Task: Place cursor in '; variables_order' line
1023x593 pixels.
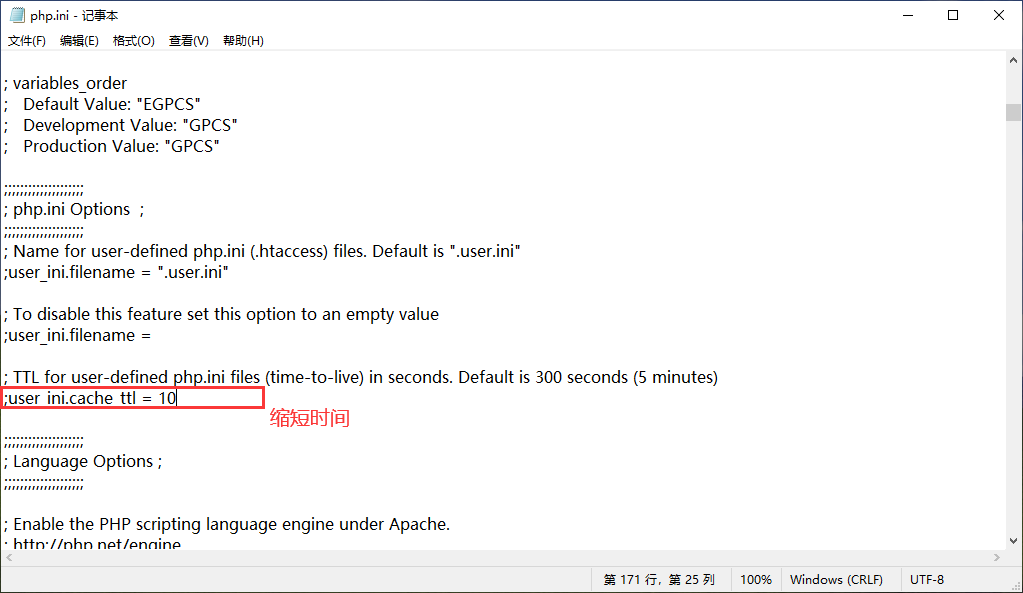Action: [x=65, y=84]
